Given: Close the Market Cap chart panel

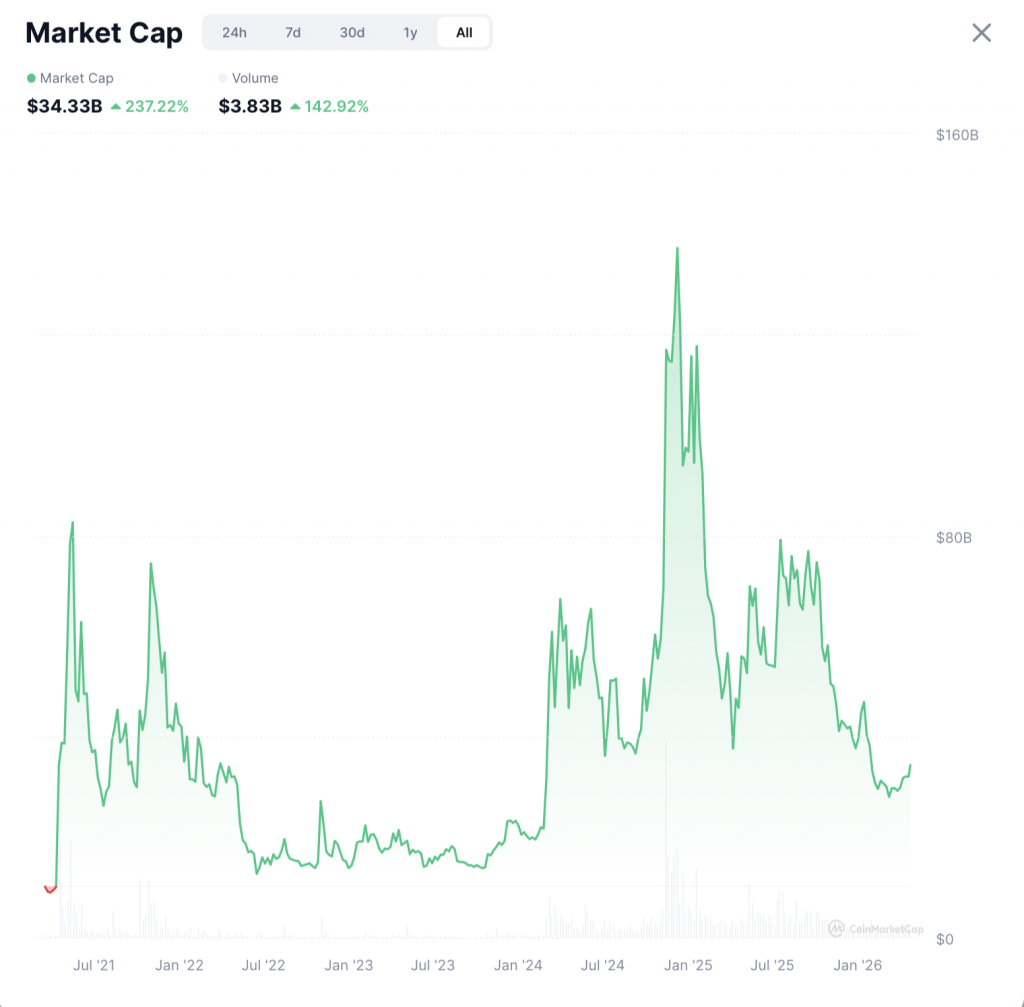Looking at the screenshot, I should click(982, 33).
